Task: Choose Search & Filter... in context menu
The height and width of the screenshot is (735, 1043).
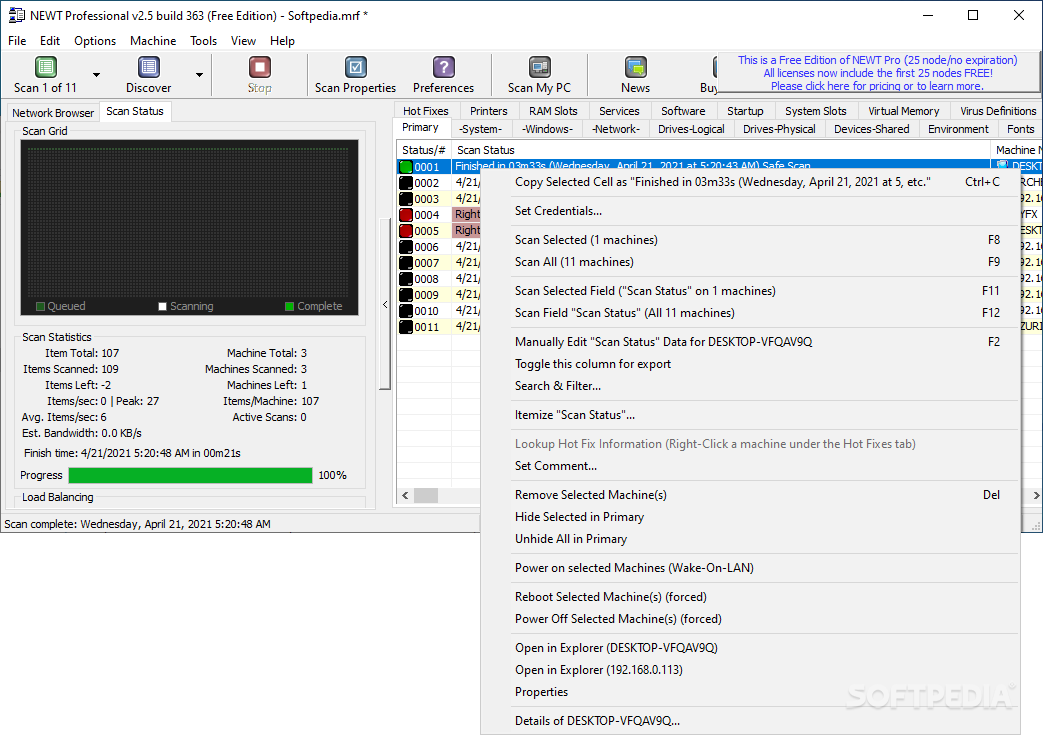Action: pyautogui.click(x=750, y=386)
